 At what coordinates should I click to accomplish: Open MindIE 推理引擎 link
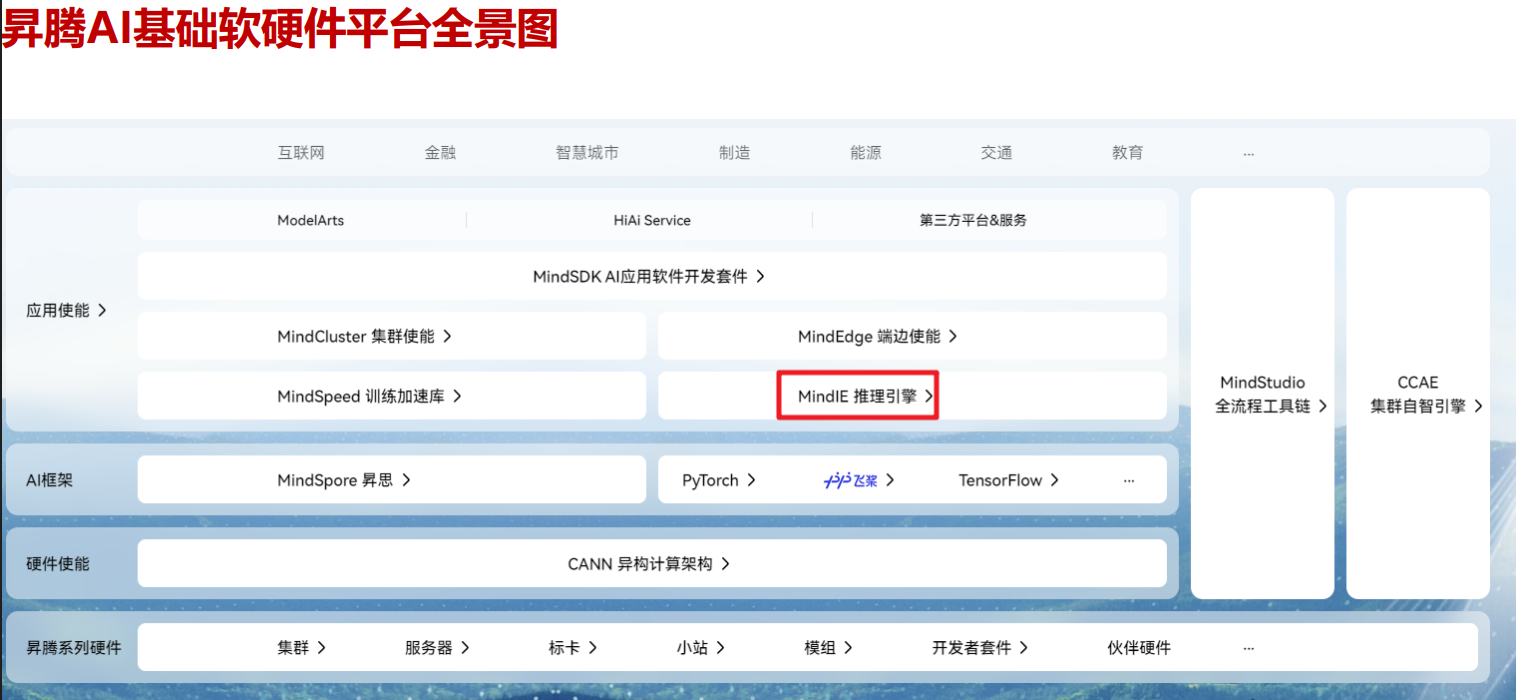[866, 396]
